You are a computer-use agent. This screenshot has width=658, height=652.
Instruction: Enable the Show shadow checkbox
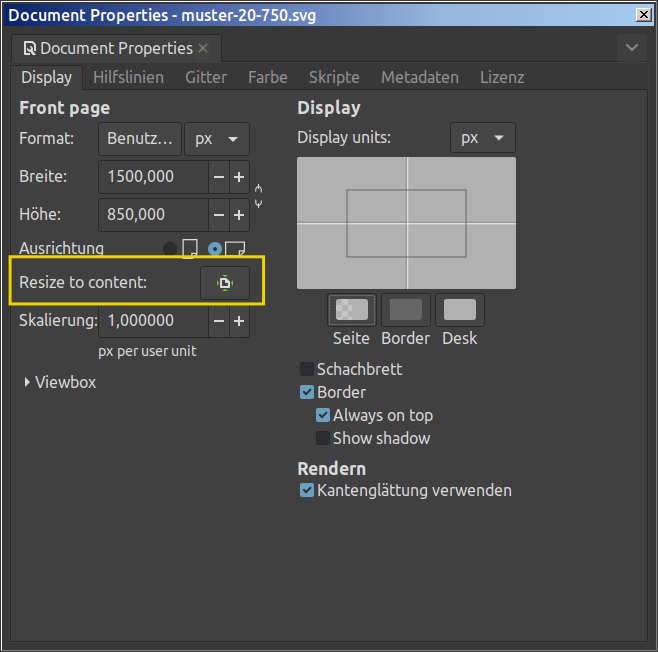[323, 438]
